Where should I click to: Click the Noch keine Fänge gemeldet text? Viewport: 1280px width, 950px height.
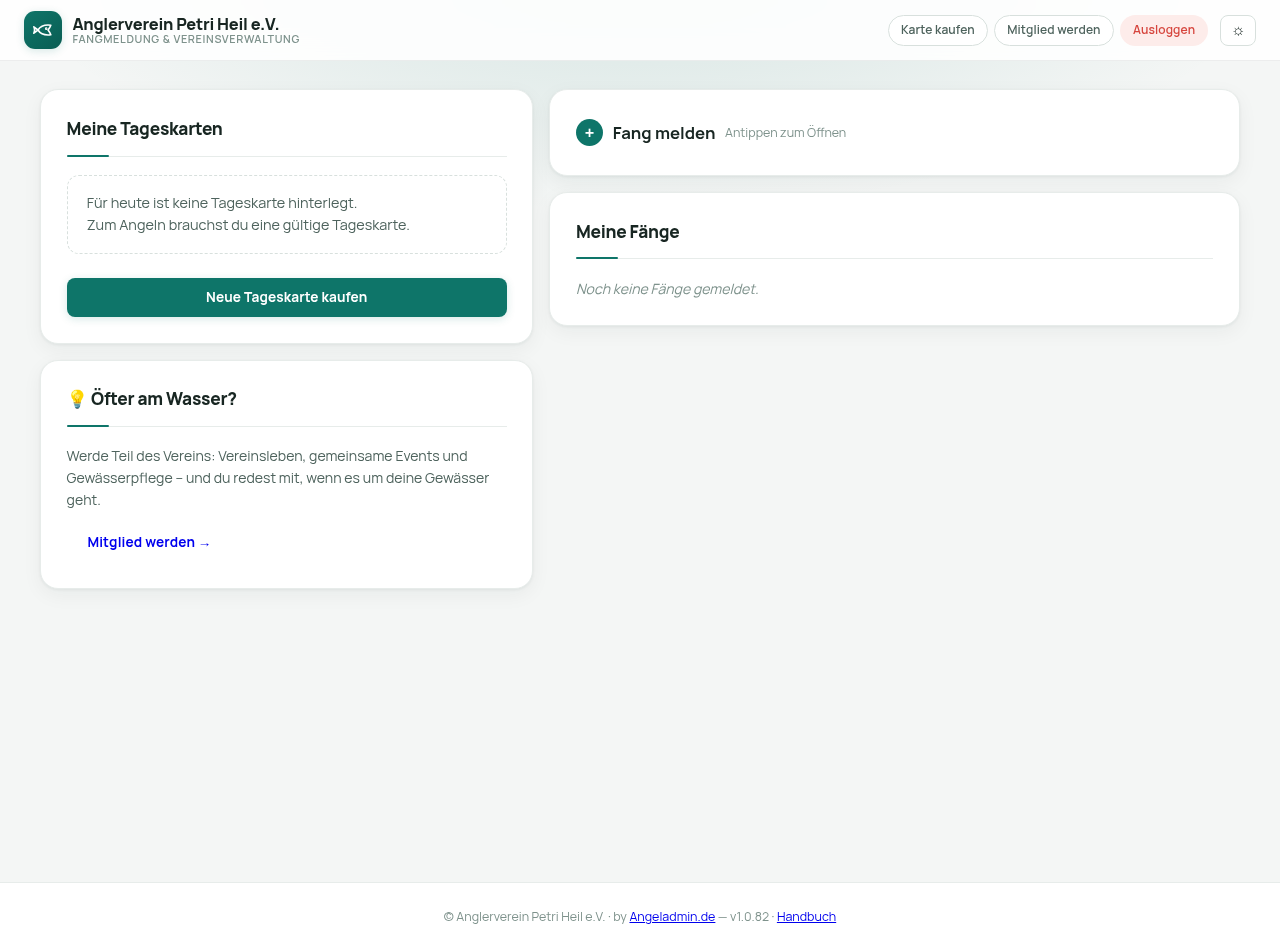tap(667, 289)
